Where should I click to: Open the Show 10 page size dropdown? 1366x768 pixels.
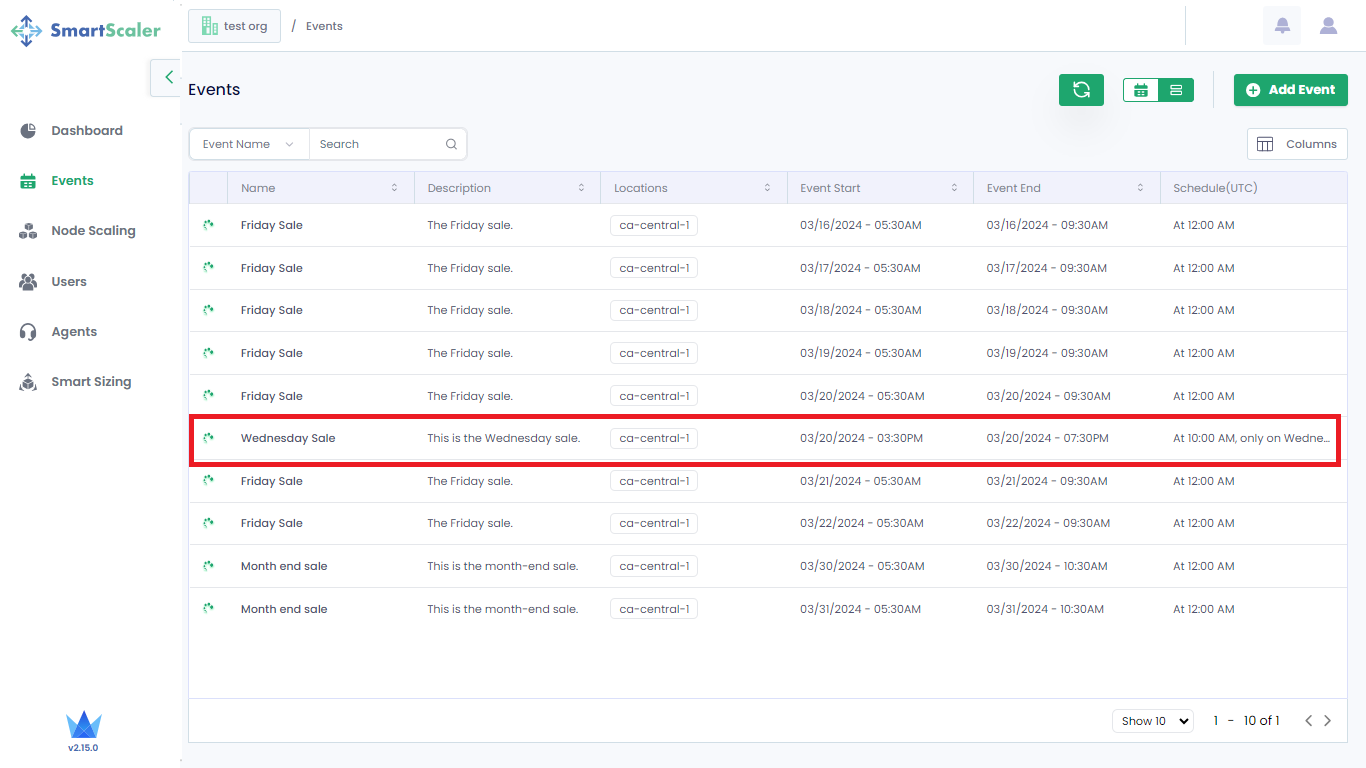click(x=1152, y=721)
